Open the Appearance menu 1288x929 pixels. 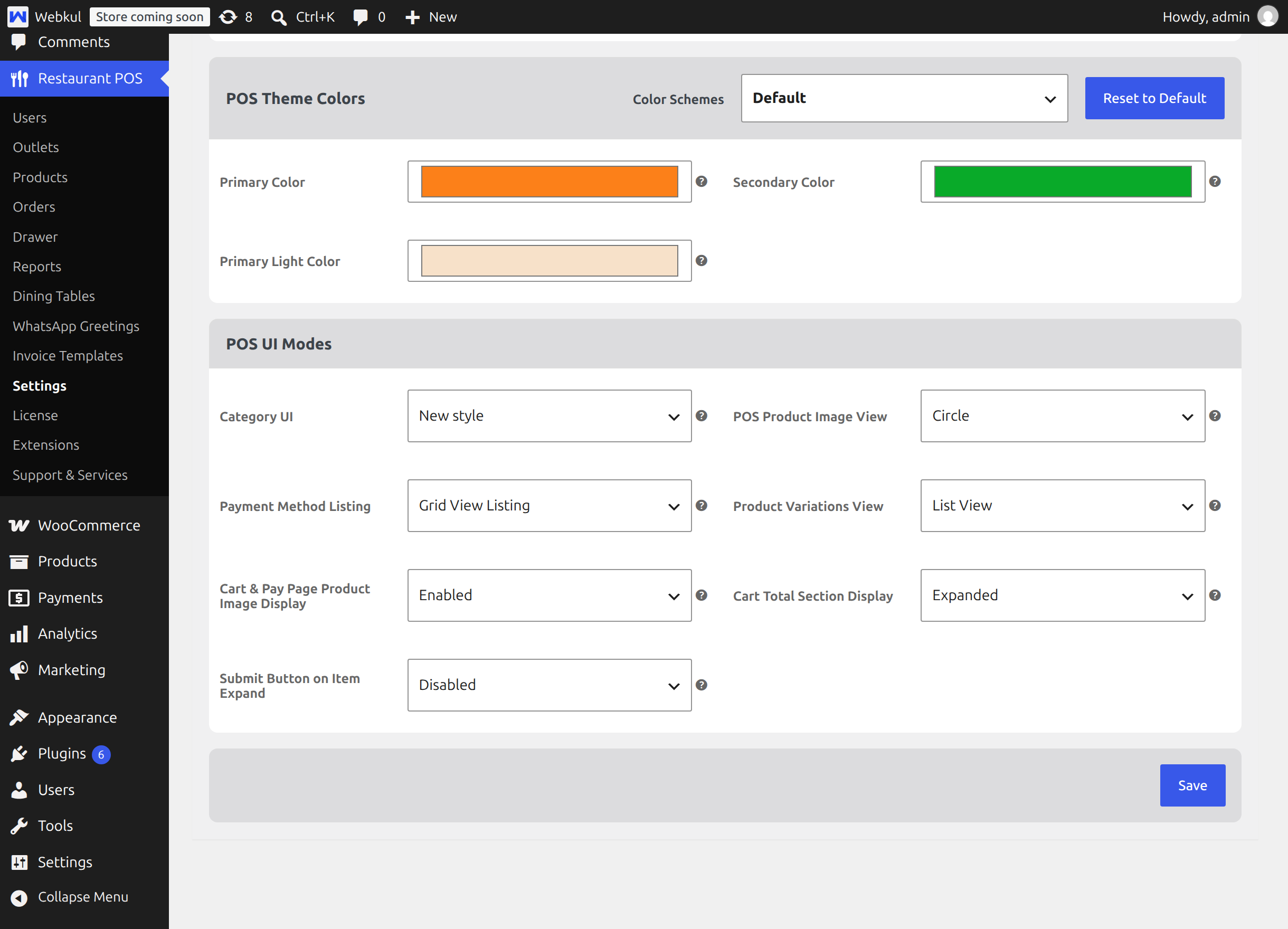[84, 718]
